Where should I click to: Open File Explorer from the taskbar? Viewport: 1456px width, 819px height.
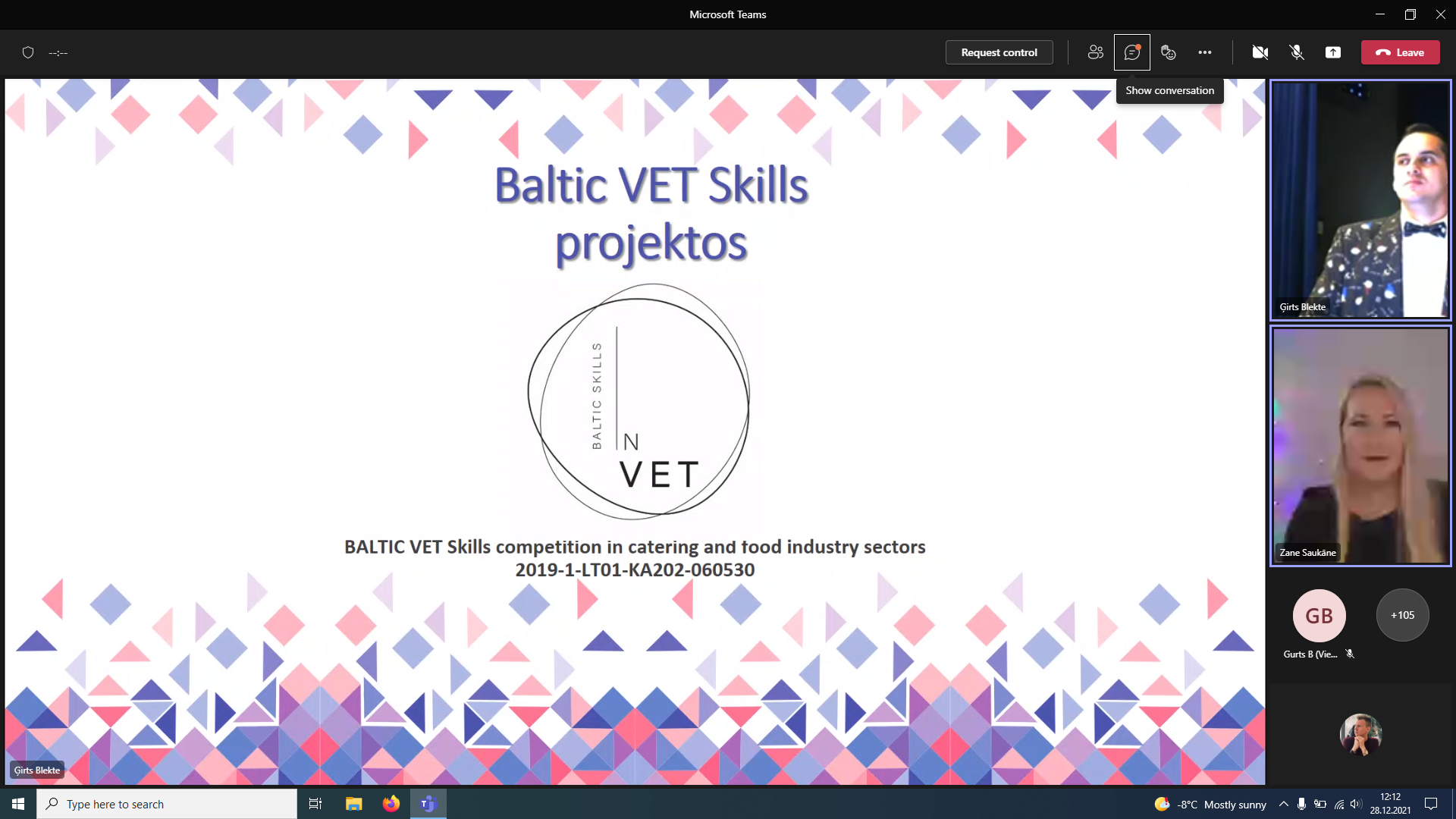(353, 804)
